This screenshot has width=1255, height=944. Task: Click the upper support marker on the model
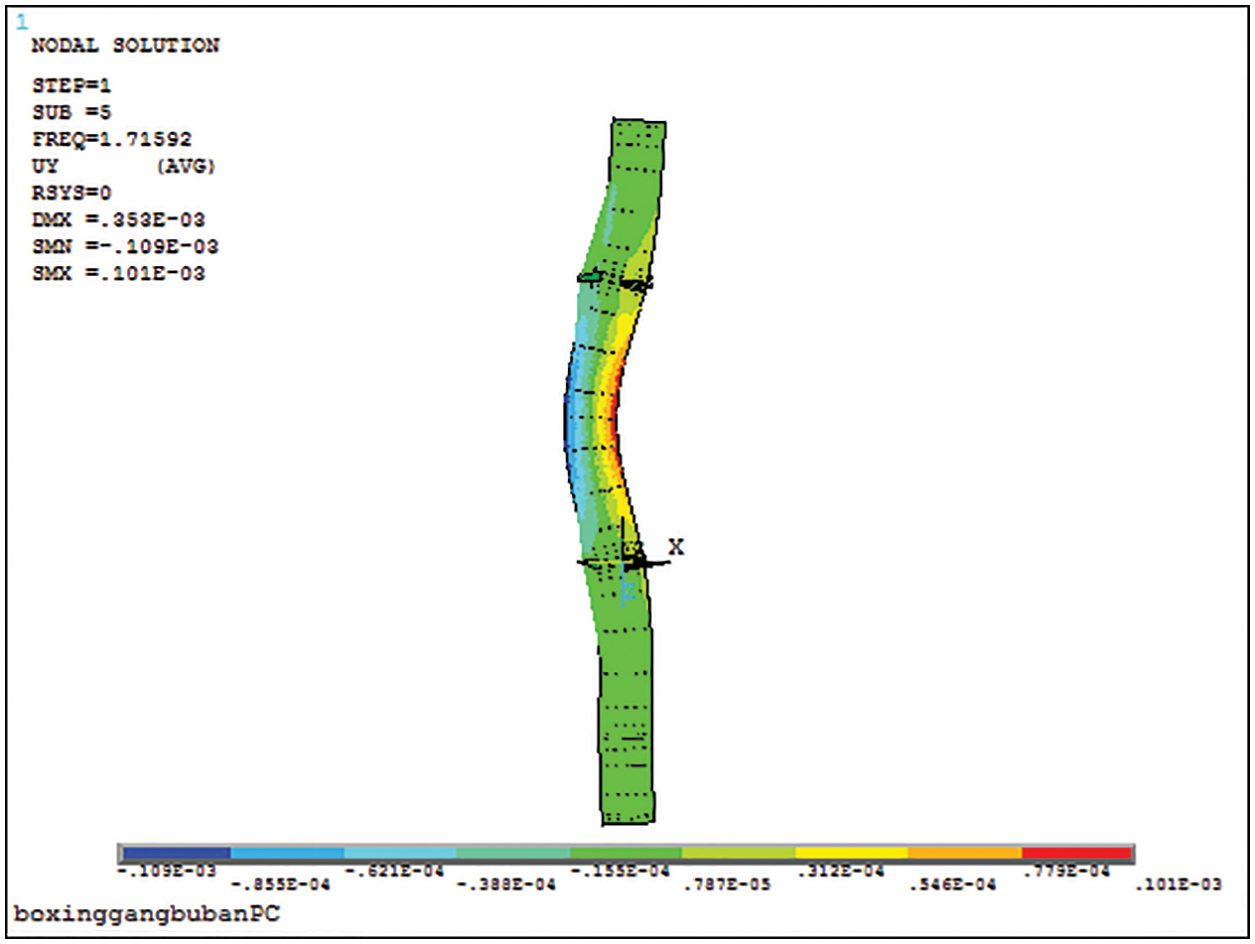coord(615,280)
